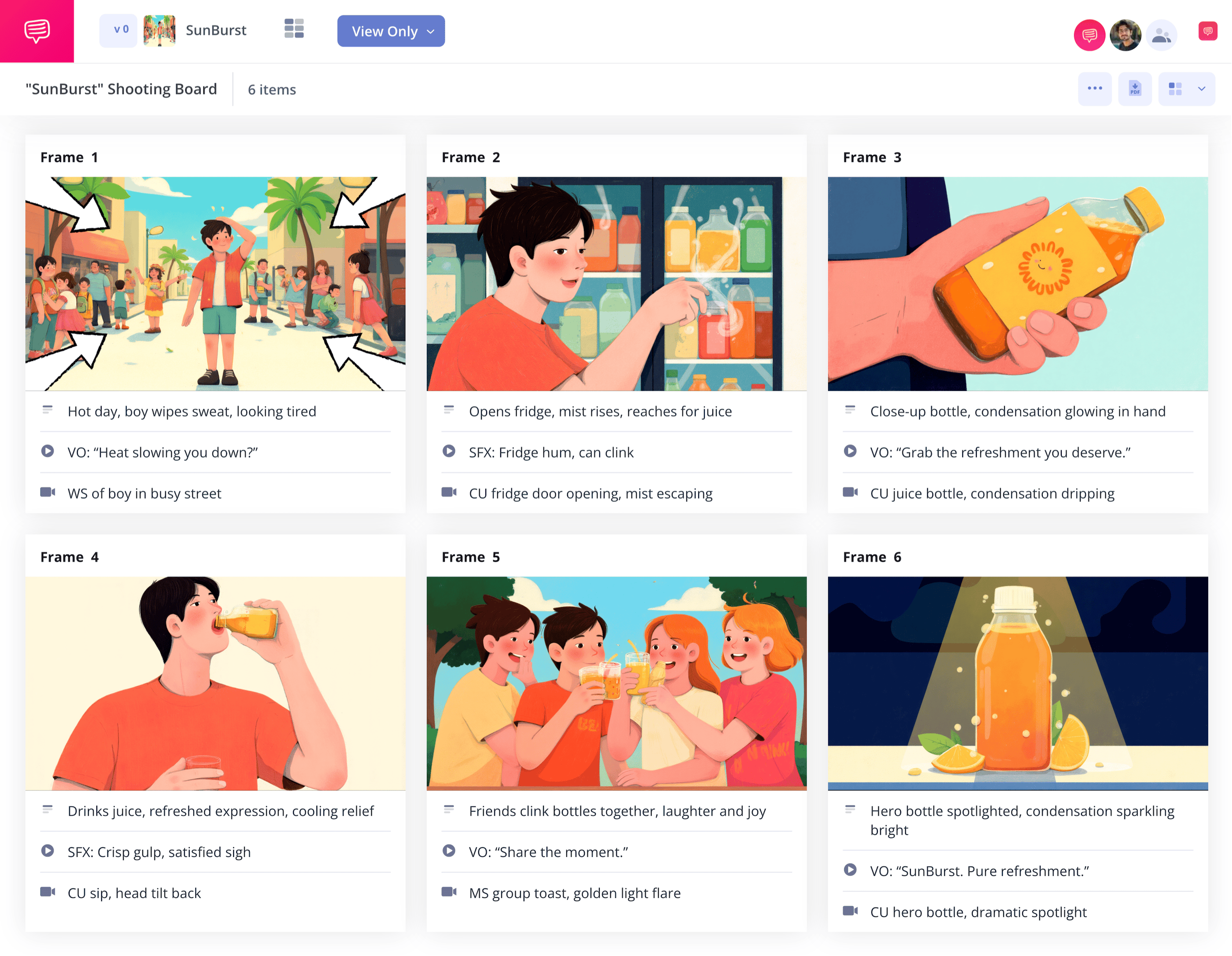
Task: Expand the View Only dropdown
Action: [x=391, y=31]
